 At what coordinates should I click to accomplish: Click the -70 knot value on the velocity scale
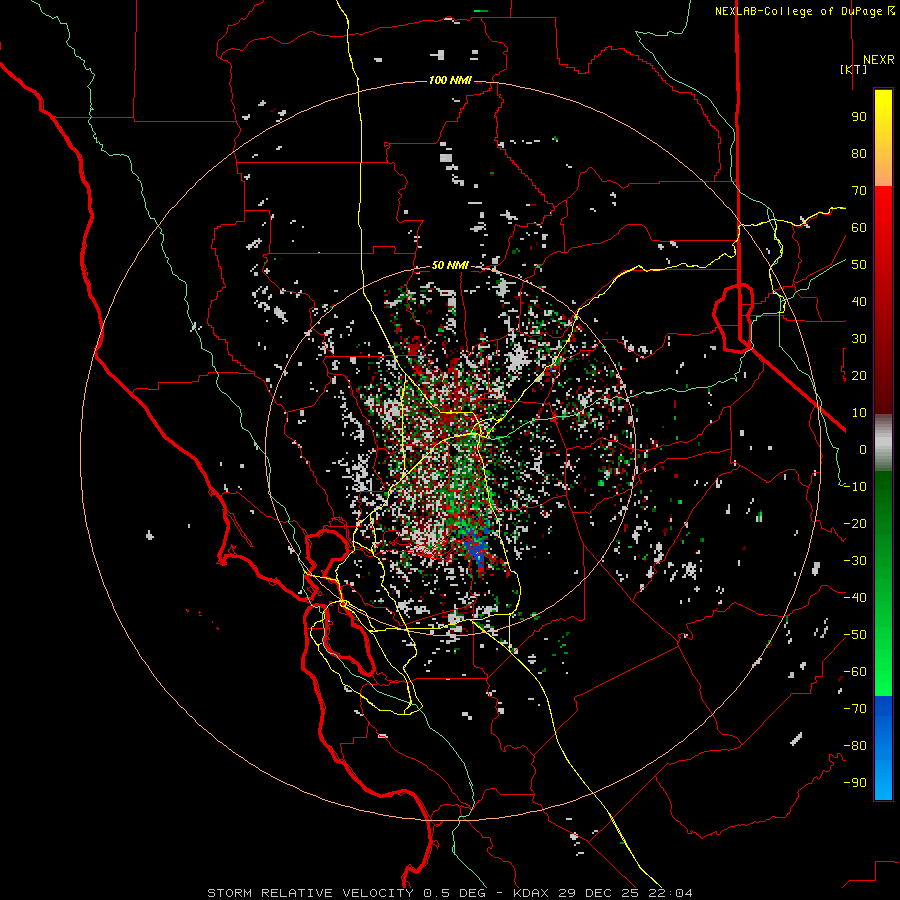pyautogui.click(x=855, y=709)
